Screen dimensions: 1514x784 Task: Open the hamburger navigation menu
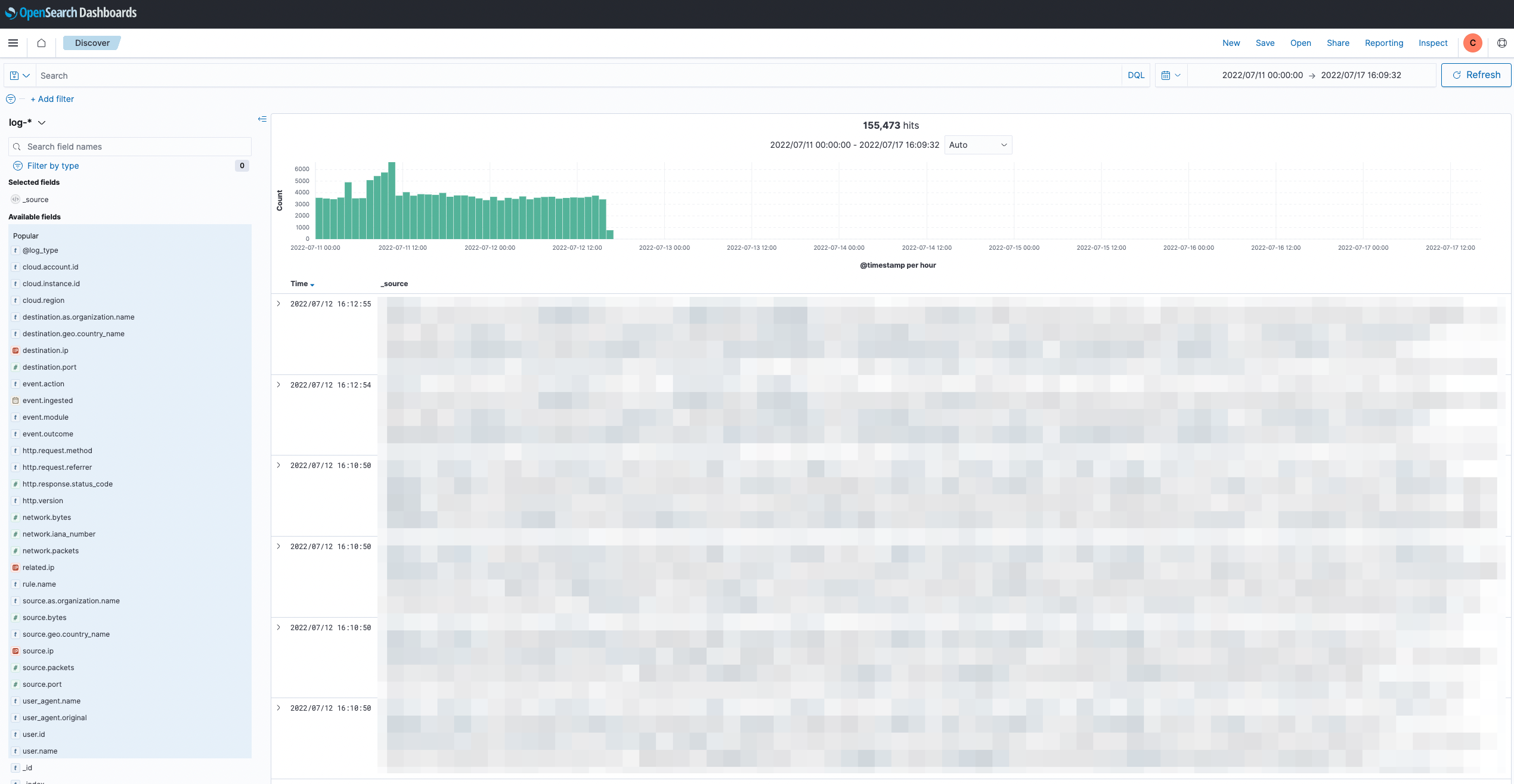point(13,43)
